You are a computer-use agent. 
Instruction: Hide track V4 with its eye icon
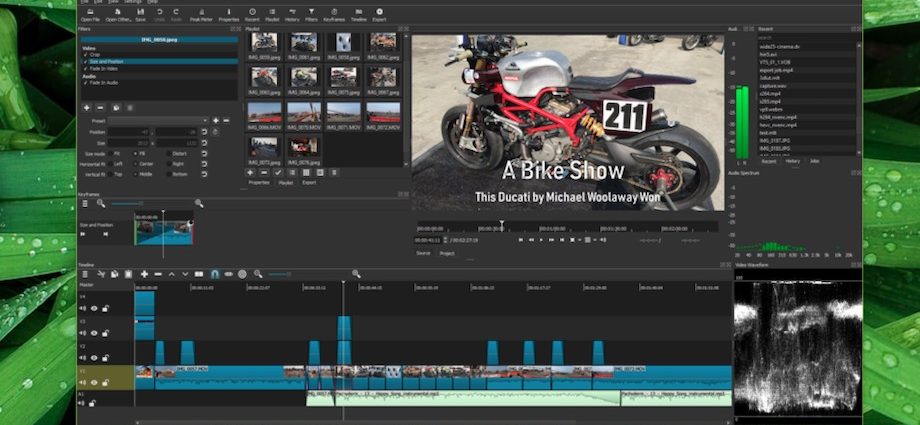pyautogui.click(x=94, y=309)
